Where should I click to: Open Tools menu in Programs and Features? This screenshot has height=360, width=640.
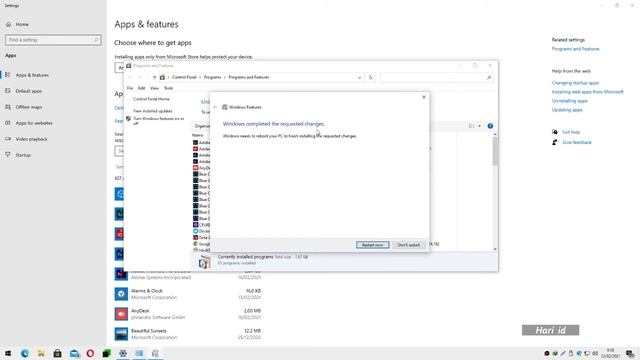pyautogui.click(x=168, y=88)
